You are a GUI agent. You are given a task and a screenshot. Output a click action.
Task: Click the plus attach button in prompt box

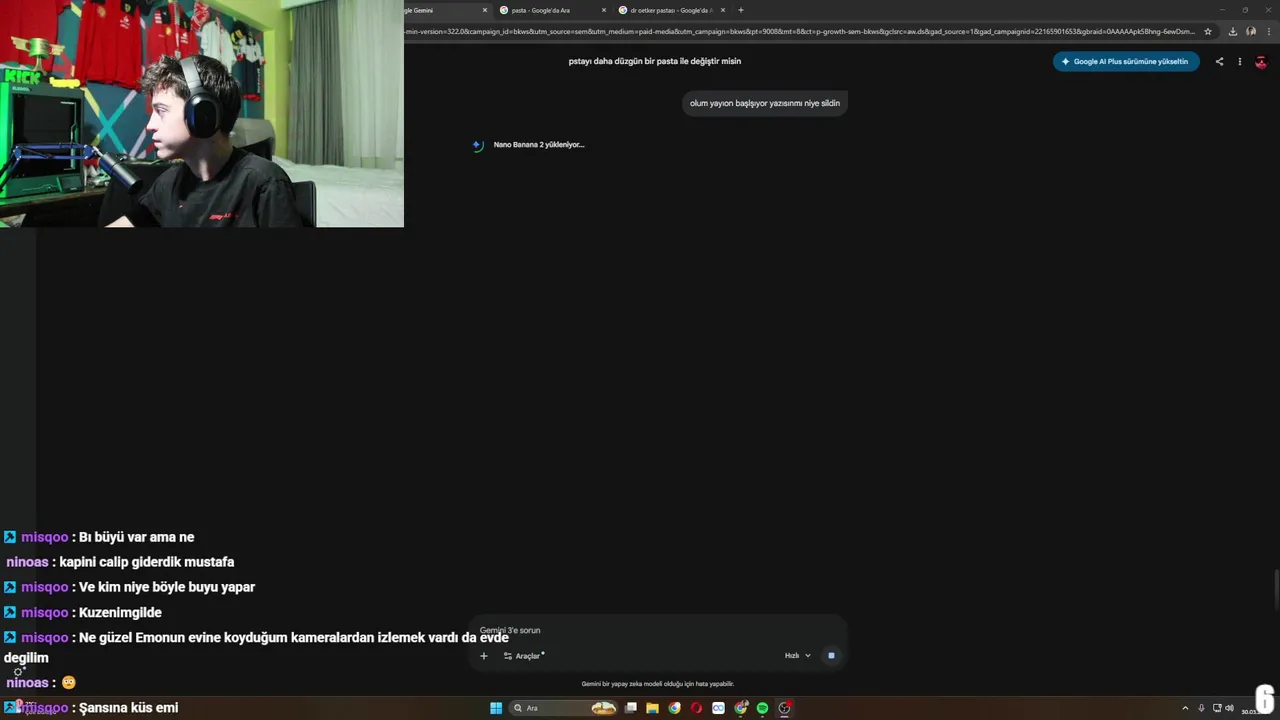[x=484, y=656]
